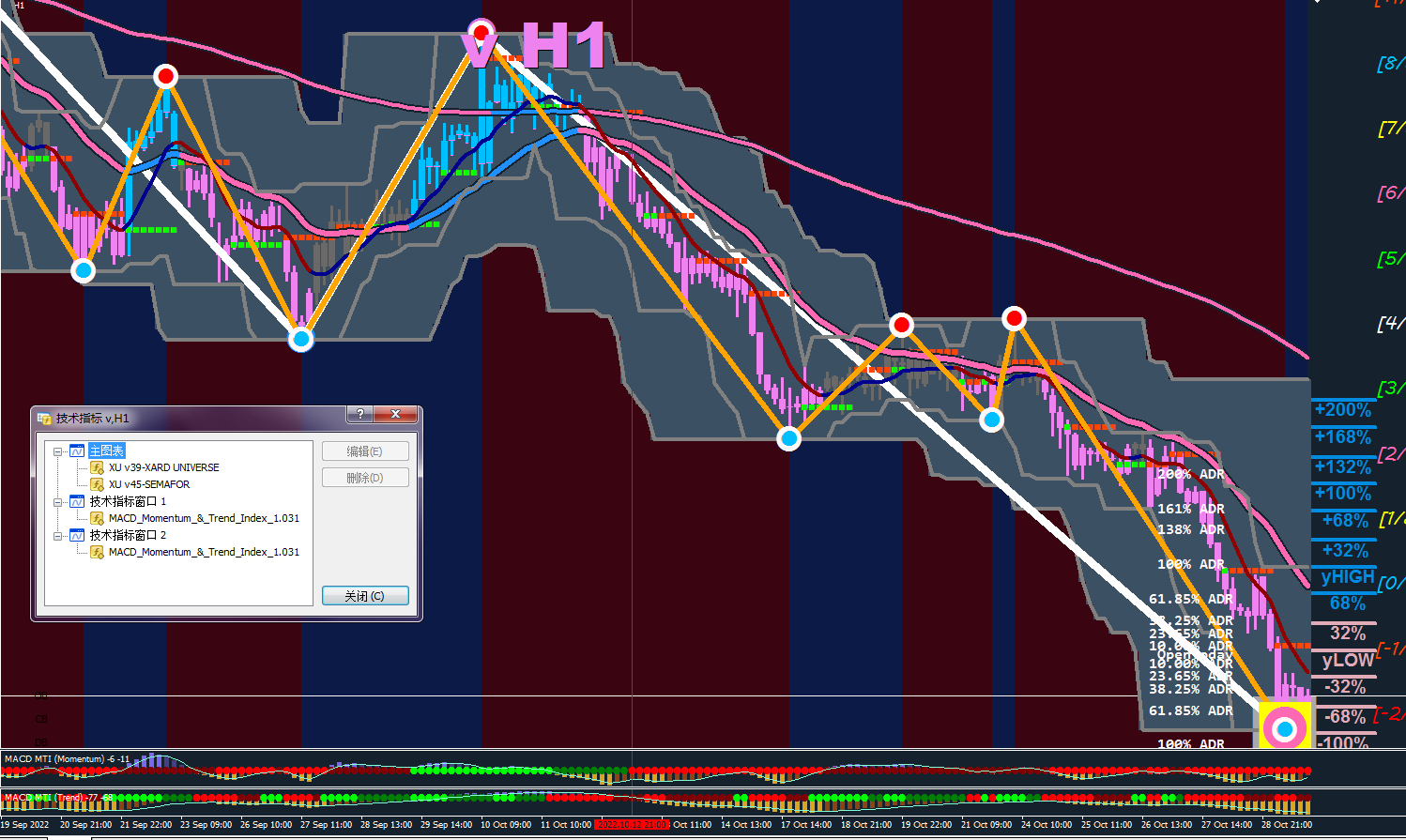Select the XU v39-XARD UNIVERSE indicator row

click(x=164, y=467)
